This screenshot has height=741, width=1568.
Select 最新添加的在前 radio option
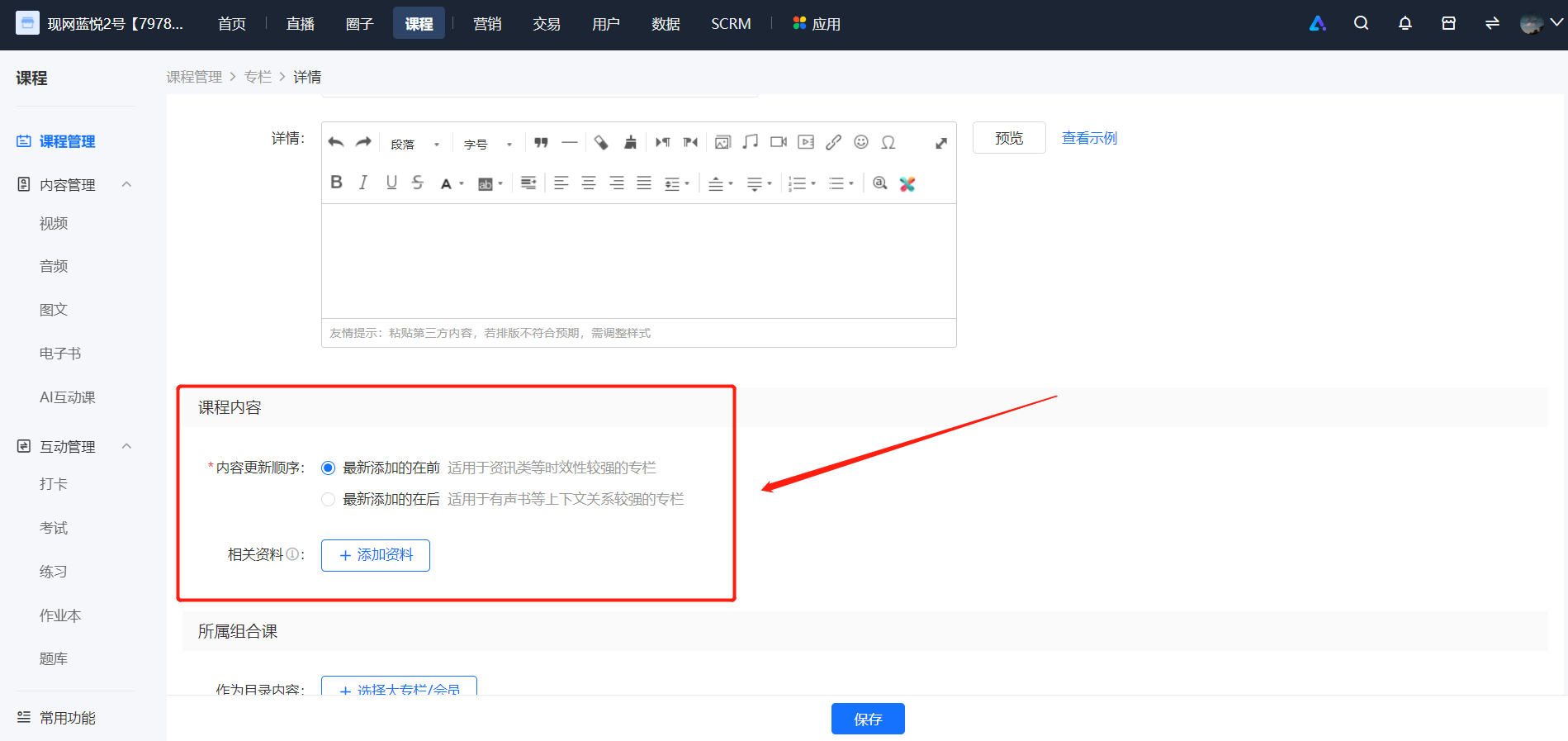coord(328,468)
